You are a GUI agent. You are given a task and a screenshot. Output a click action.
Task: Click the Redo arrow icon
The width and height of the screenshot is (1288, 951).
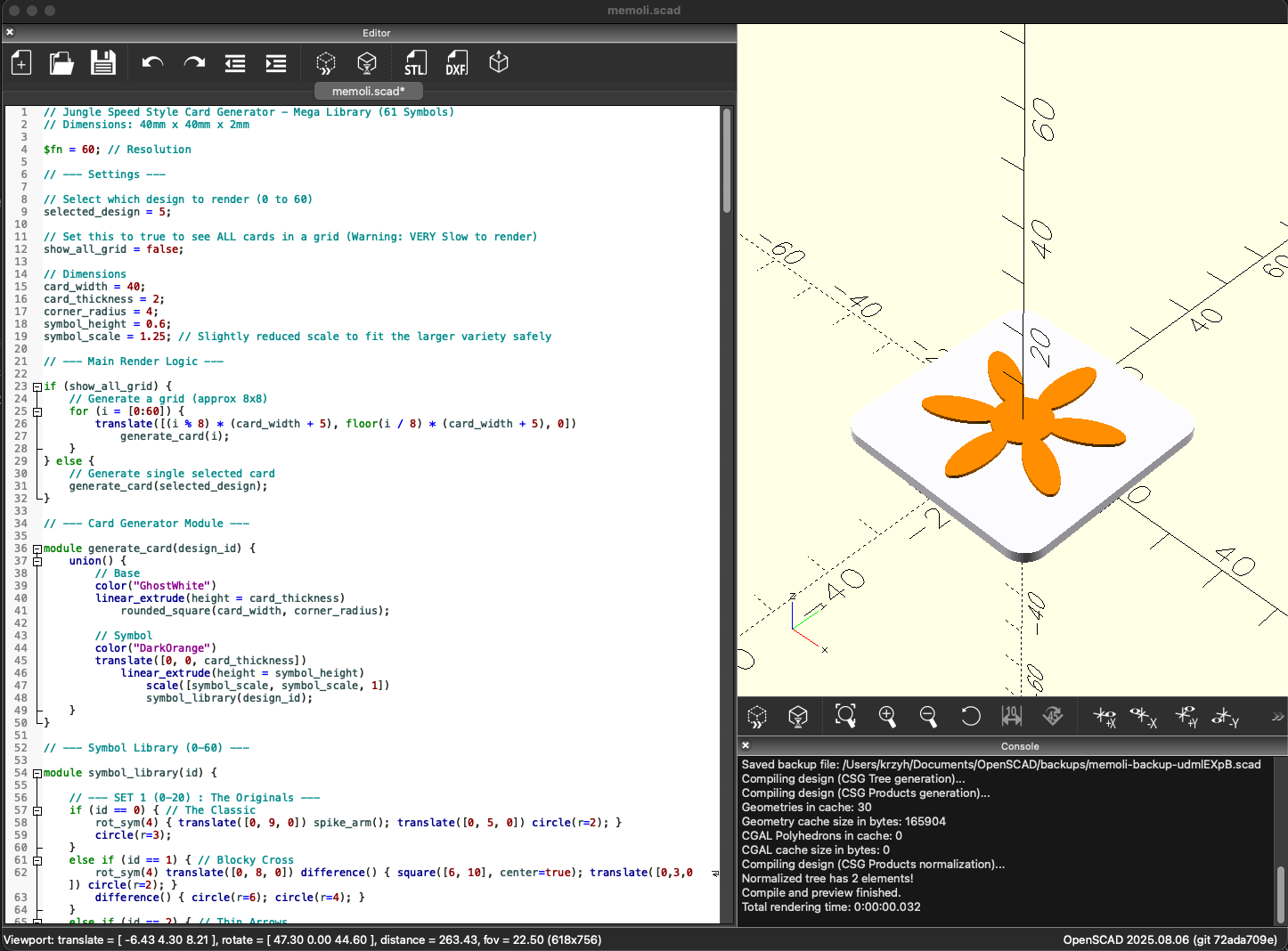pos(194,63)
